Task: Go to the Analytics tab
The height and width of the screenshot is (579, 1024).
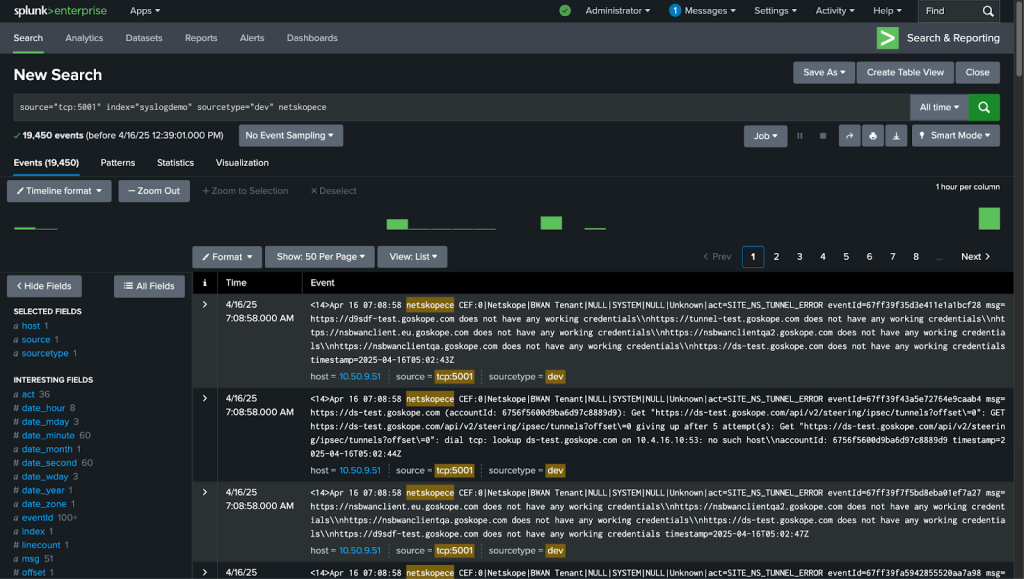Action: click(84, 38)
